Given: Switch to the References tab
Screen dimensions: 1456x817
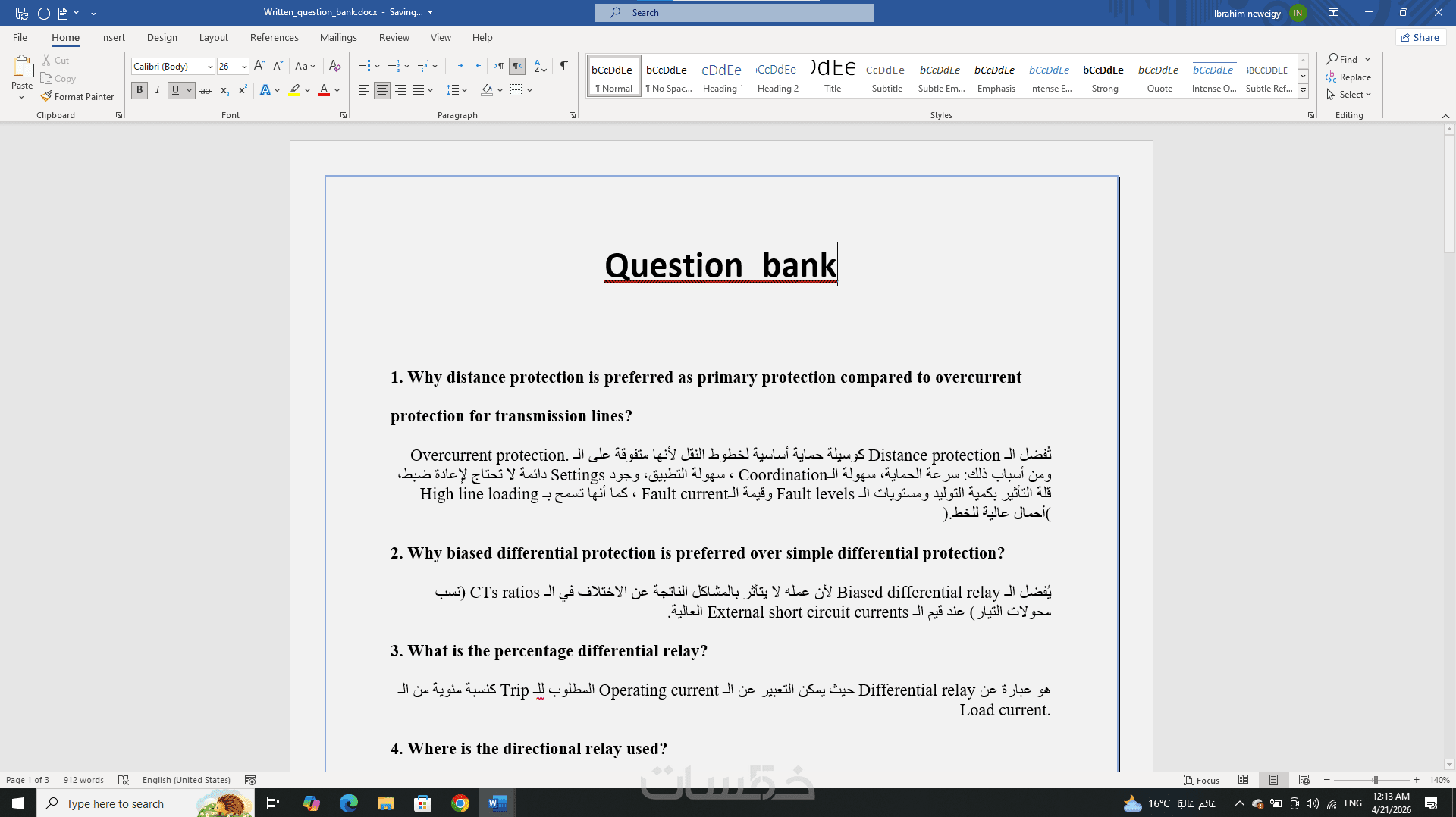Looking at the screenshot, I should 275,37.
